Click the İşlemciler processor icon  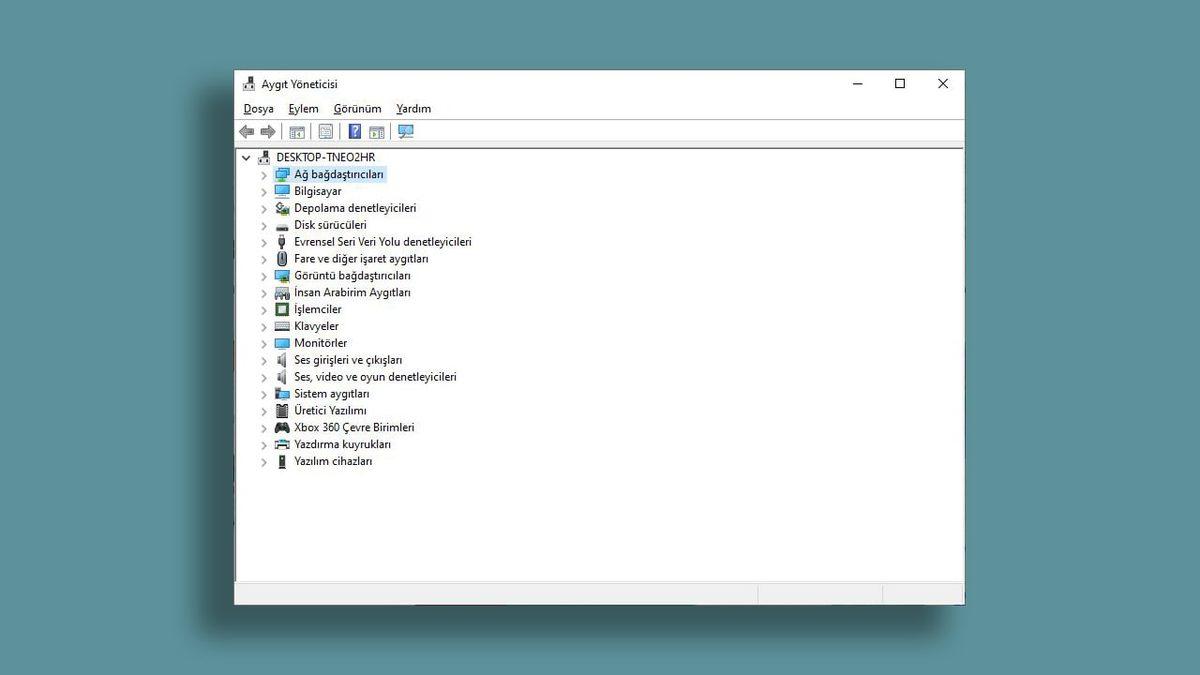(281, 309)
